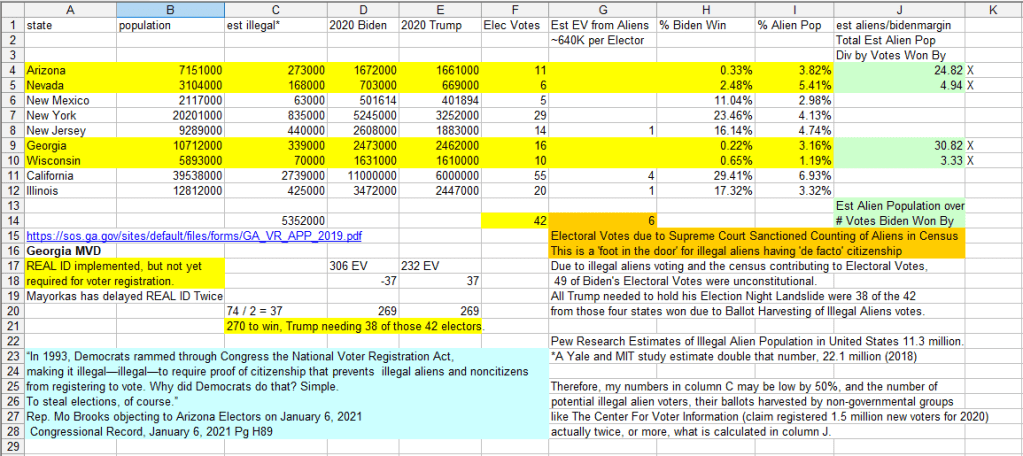The image size is (1023, 456).
Task: Select the '270 to win' yellow note
Action: point(355,327)
